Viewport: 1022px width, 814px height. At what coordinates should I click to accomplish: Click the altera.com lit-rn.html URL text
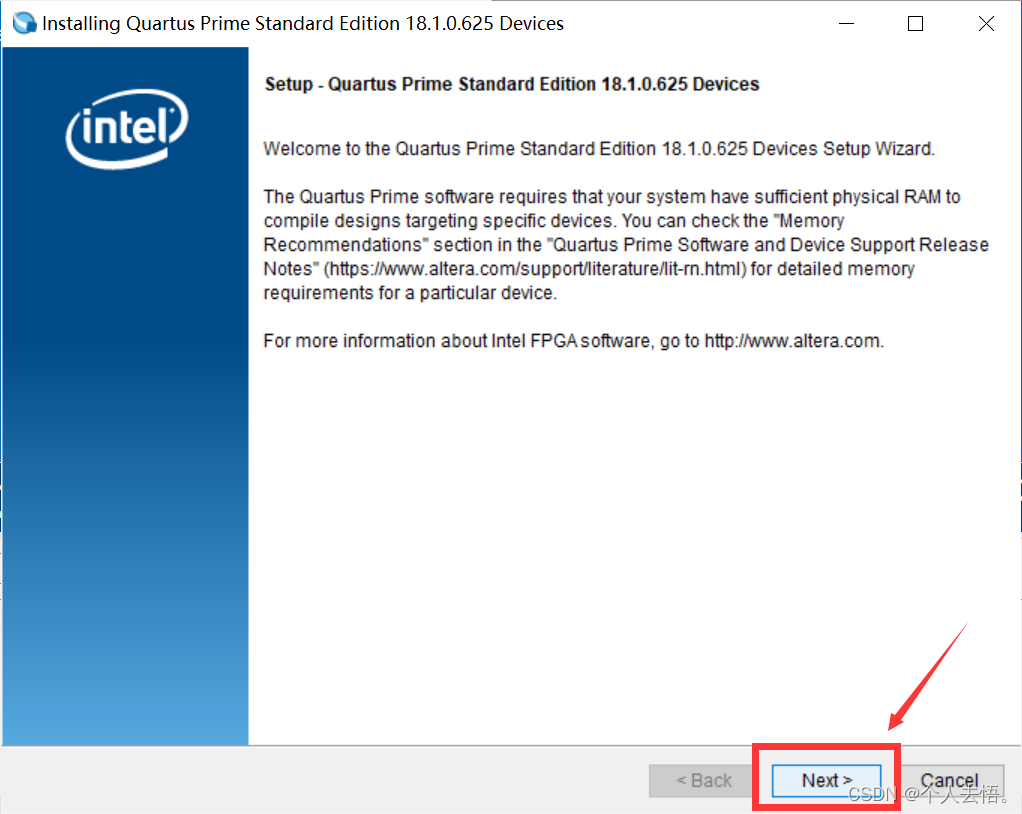[534, 269]
